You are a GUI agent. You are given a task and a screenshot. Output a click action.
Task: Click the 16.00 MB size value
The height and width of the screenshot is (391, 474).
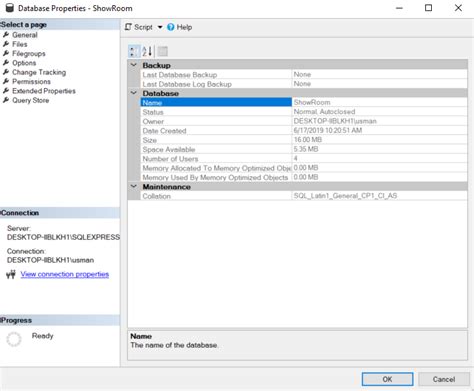point(308,140)
